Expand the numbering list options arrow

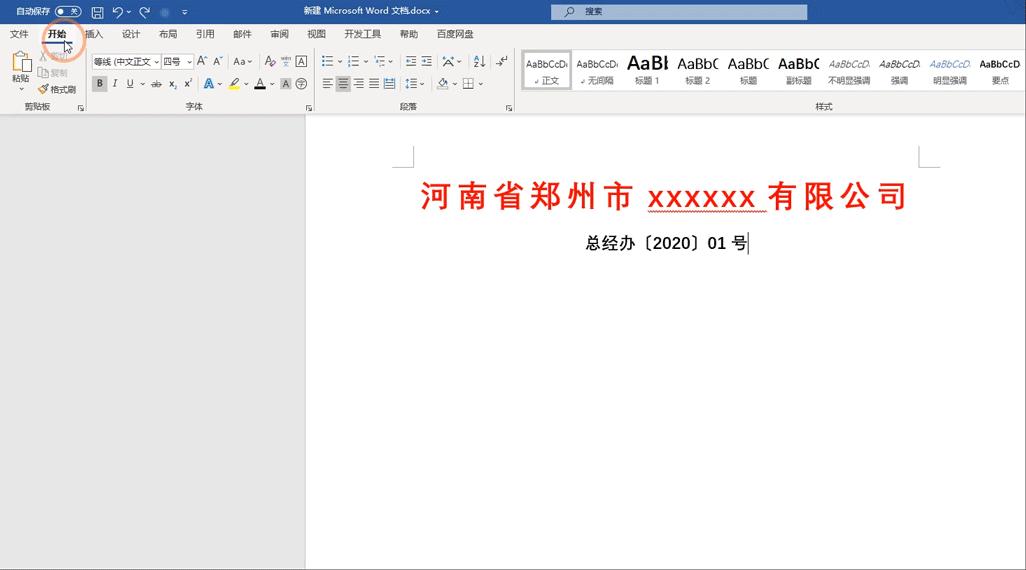pos(365,62)
